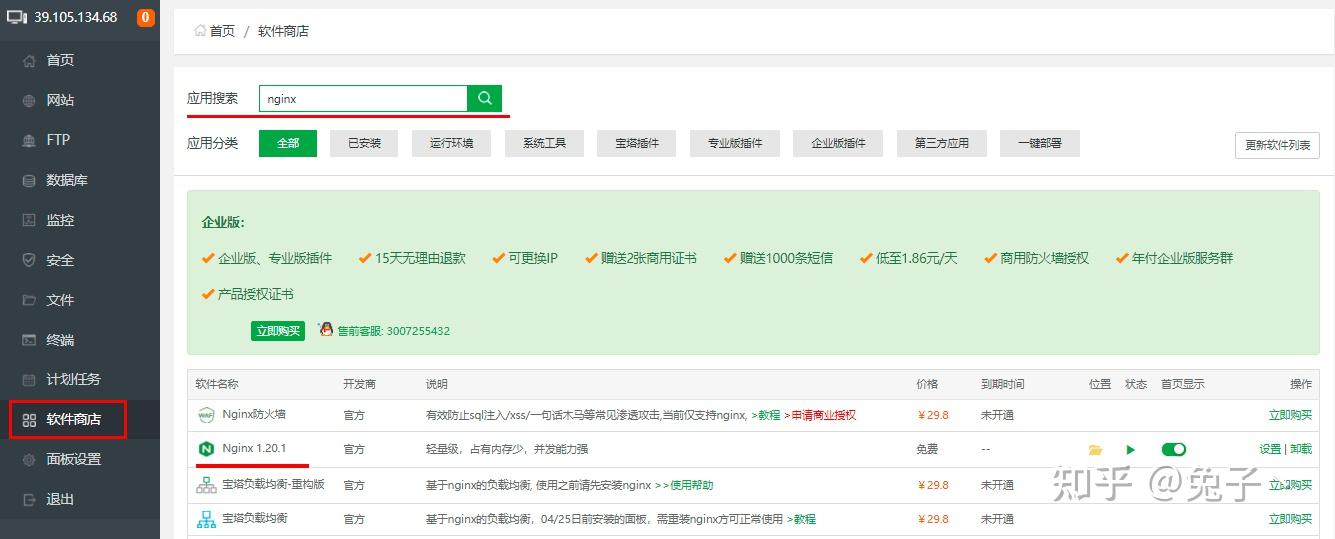Select the 一键部署 category tab

[1040, 143]
